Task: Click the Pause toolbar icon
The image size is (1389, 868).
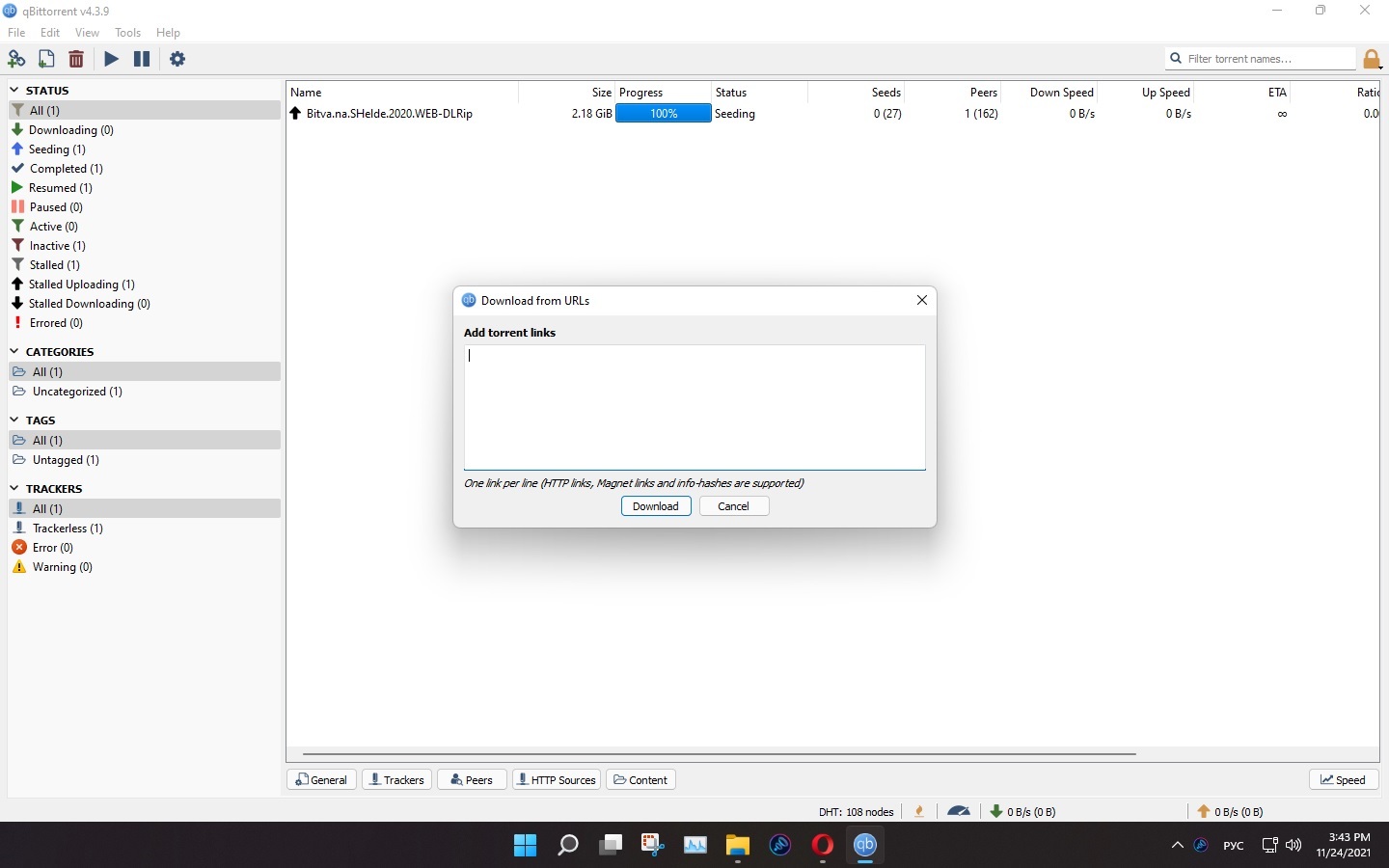Action: [142, 59]
